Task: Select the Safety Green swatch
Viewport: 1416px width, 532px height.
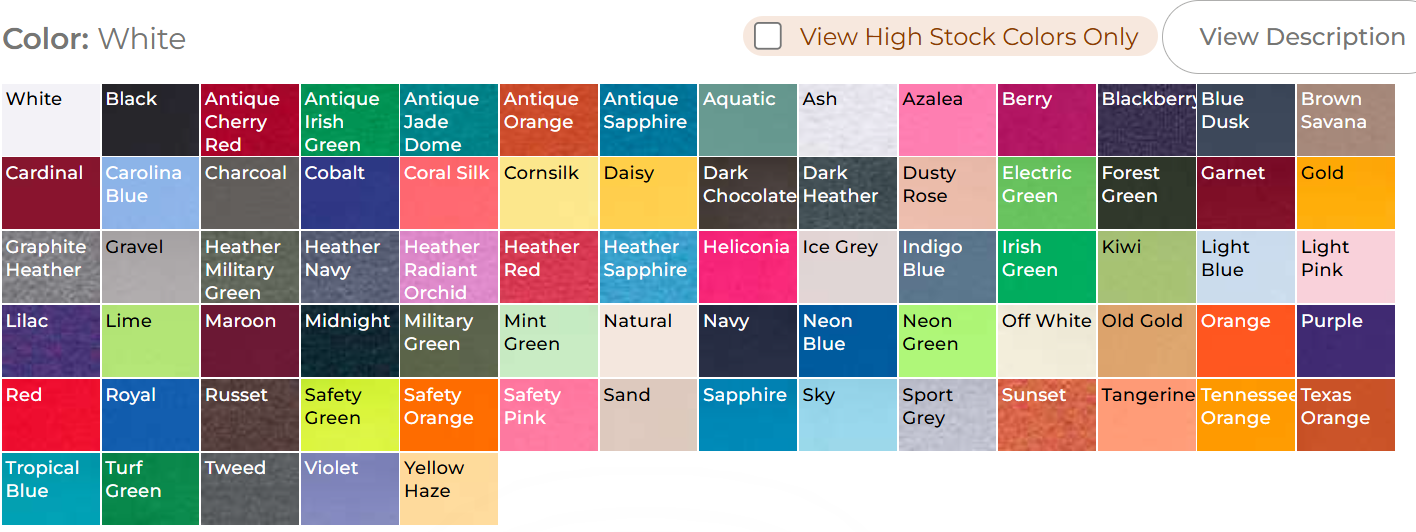Action: (x=349, y=415)
